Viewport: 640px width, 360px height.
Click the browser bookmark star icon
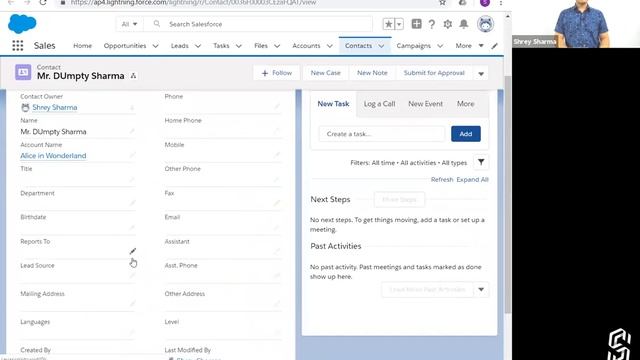click(x=442, y=2)
